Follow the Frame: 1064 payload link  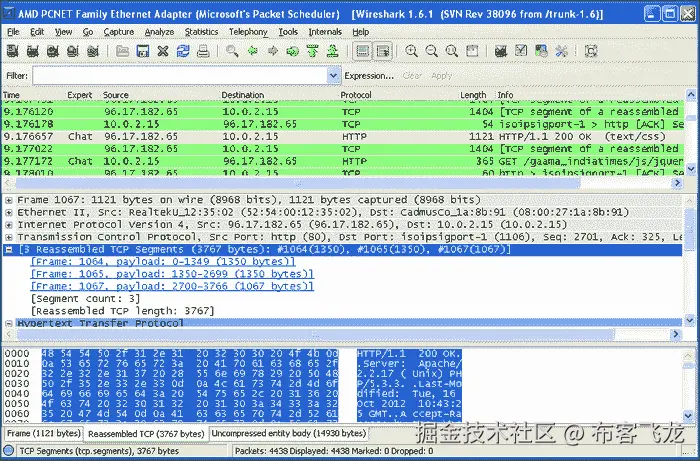(163, 262)
